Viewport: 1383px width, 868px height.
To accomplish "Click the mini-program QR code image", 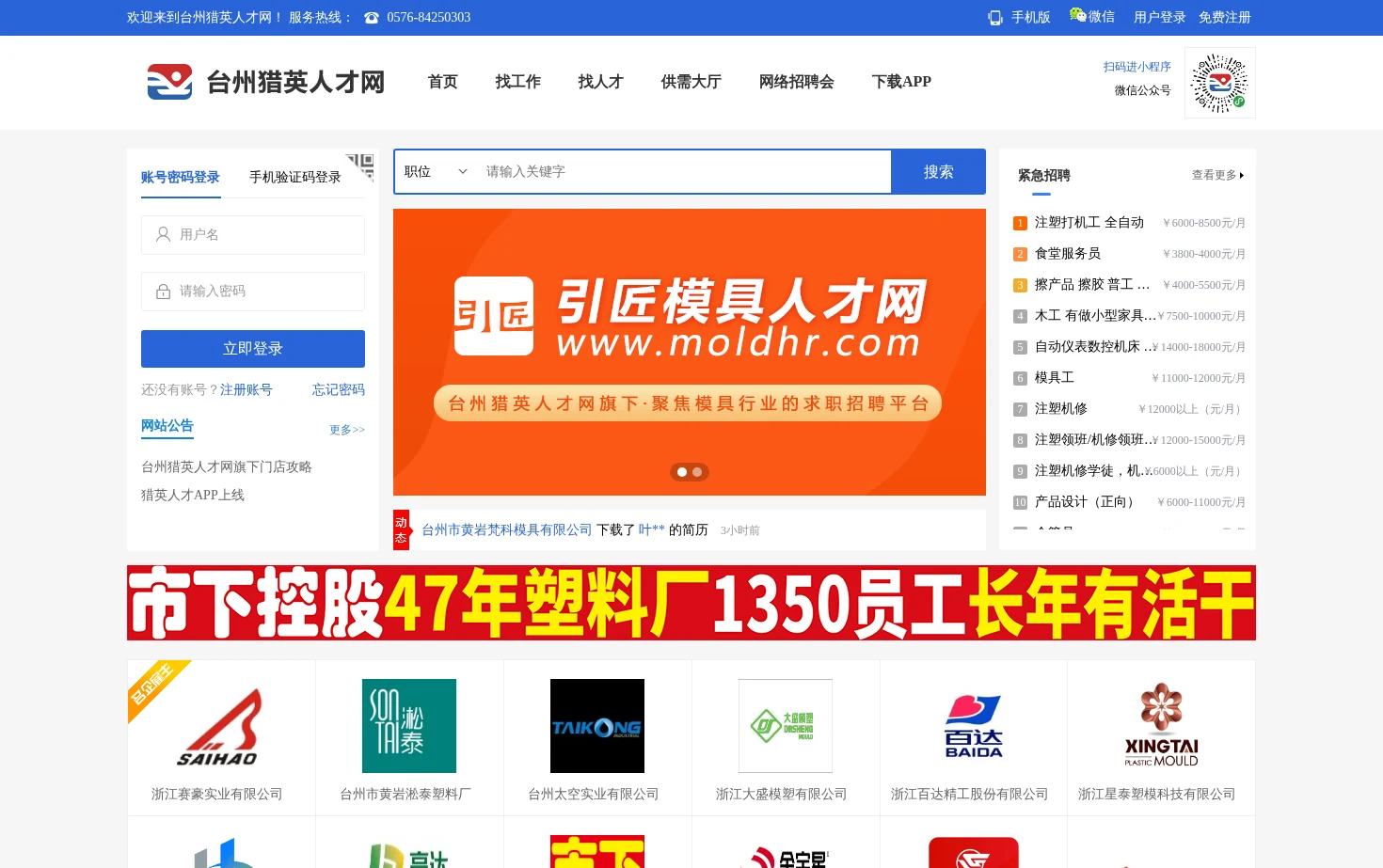I will click(1219, 83).
